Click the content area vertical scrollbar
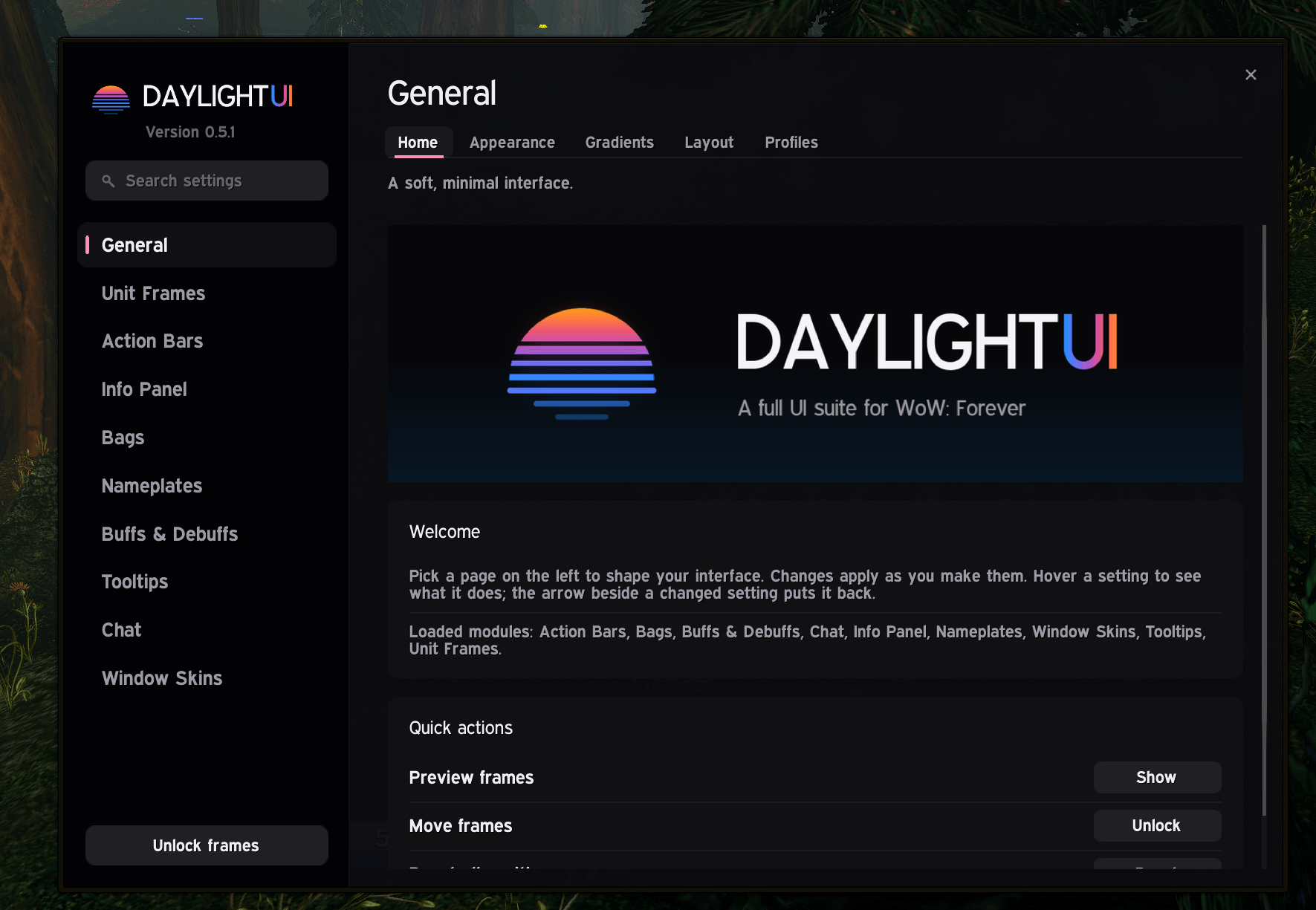Viewport: 1316px width, 910px height. click(x=1264, y=520)
